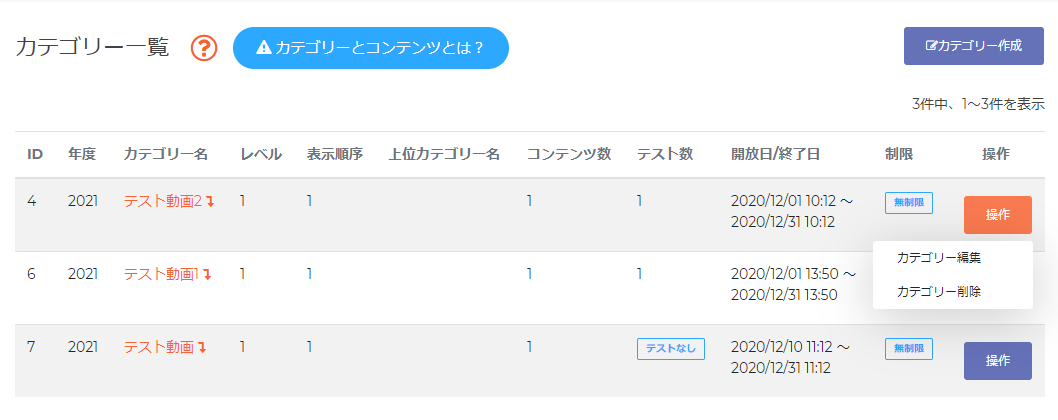Open the カテゴリーとコンテンツとは？ info button
Image resolution: width=1058 pixels, height=420 pixels.
[x=370, y=48]
